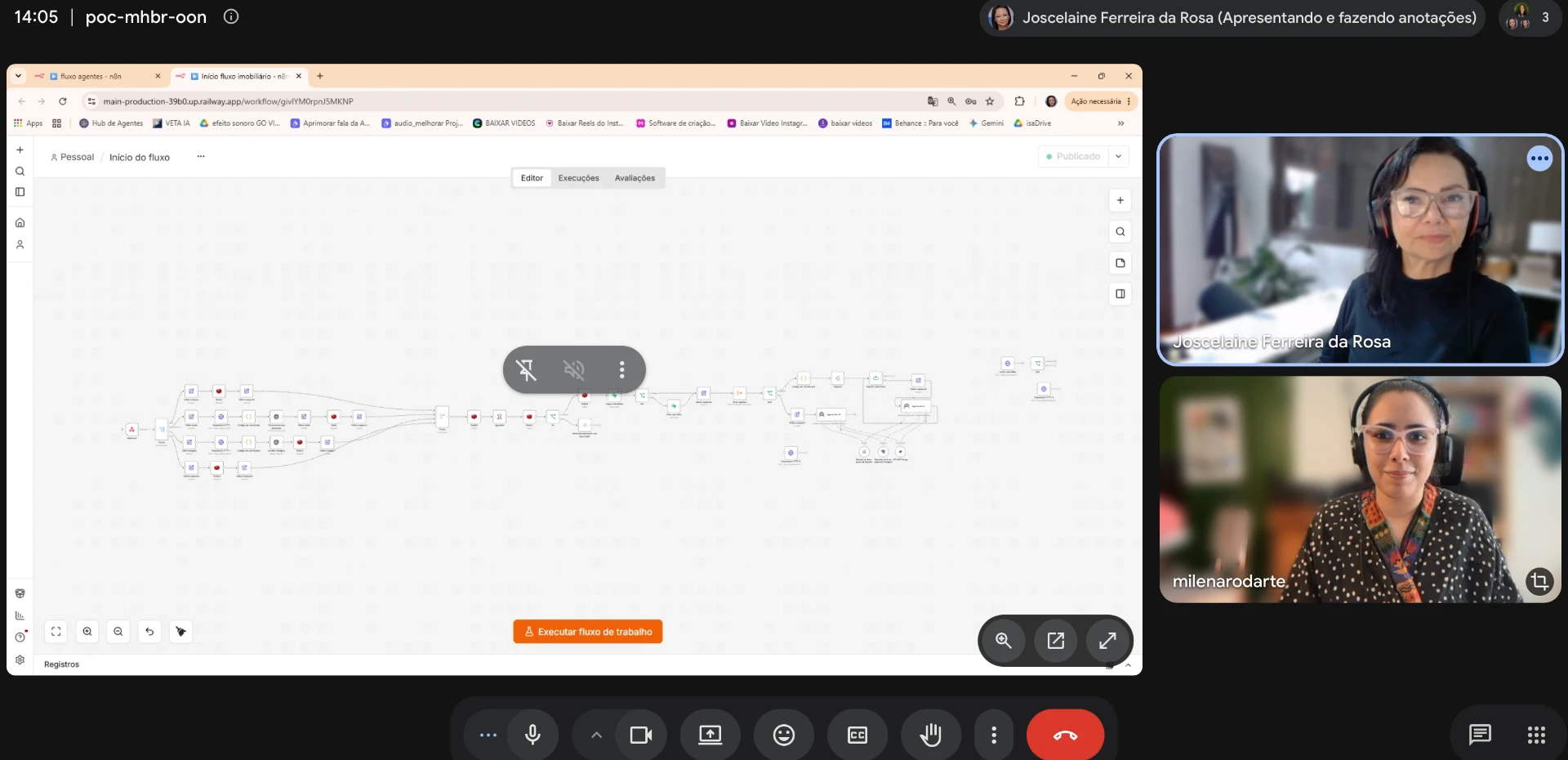Open the node search magnifier on canvas right
This screenshot has width=1568, height=760.
click(1120, 231)
